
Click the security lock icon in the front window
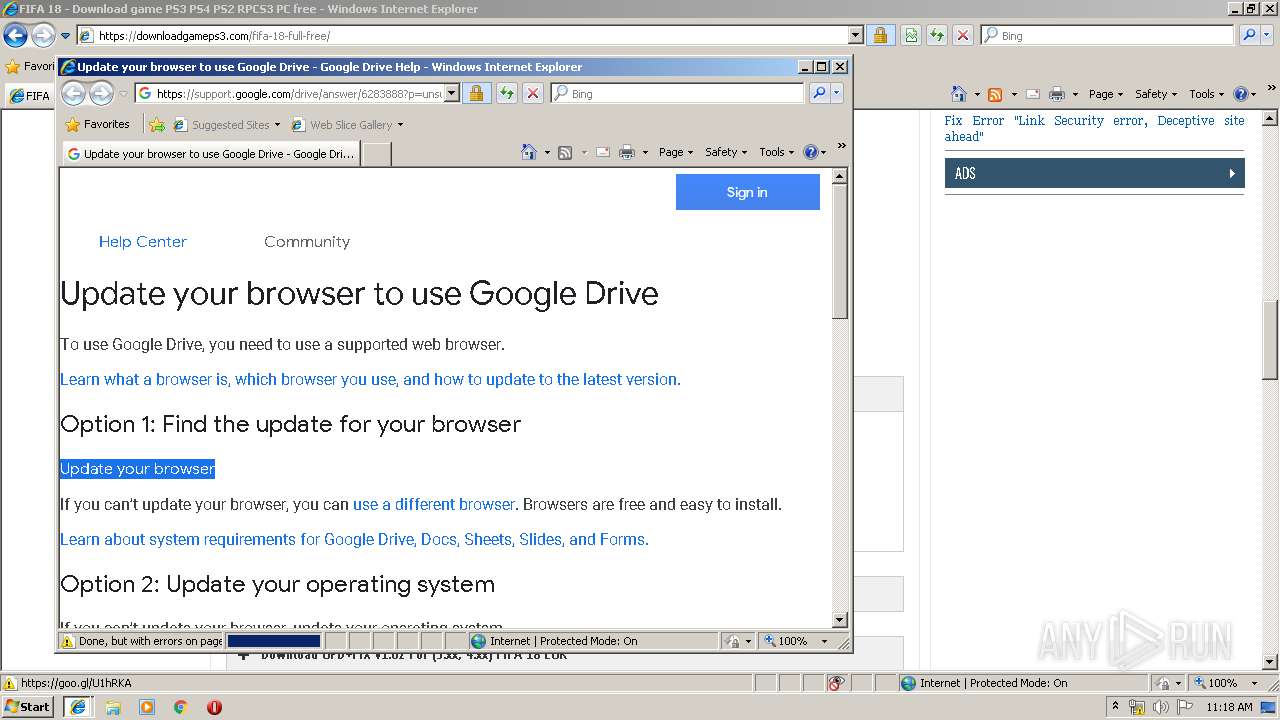point(477,93)
